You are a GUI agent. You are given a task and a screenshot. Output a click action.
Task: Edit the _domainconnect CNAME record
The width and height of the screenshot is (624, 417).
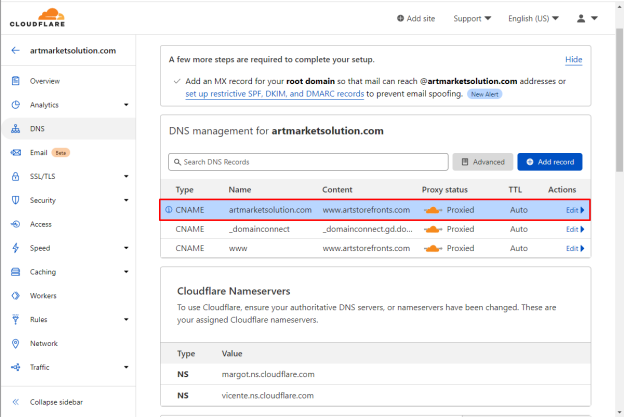[575, 229]
